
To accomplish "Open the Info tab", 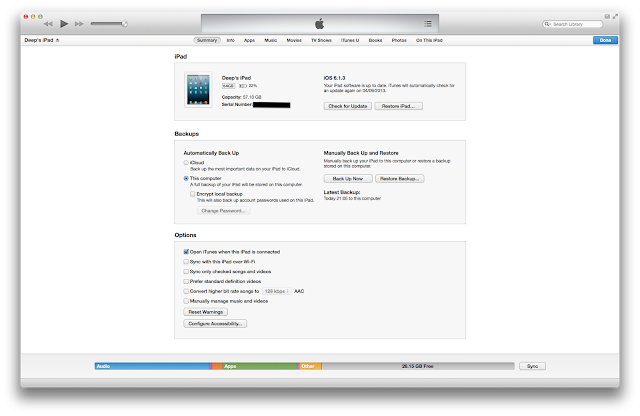I will (x=231, y=40).
